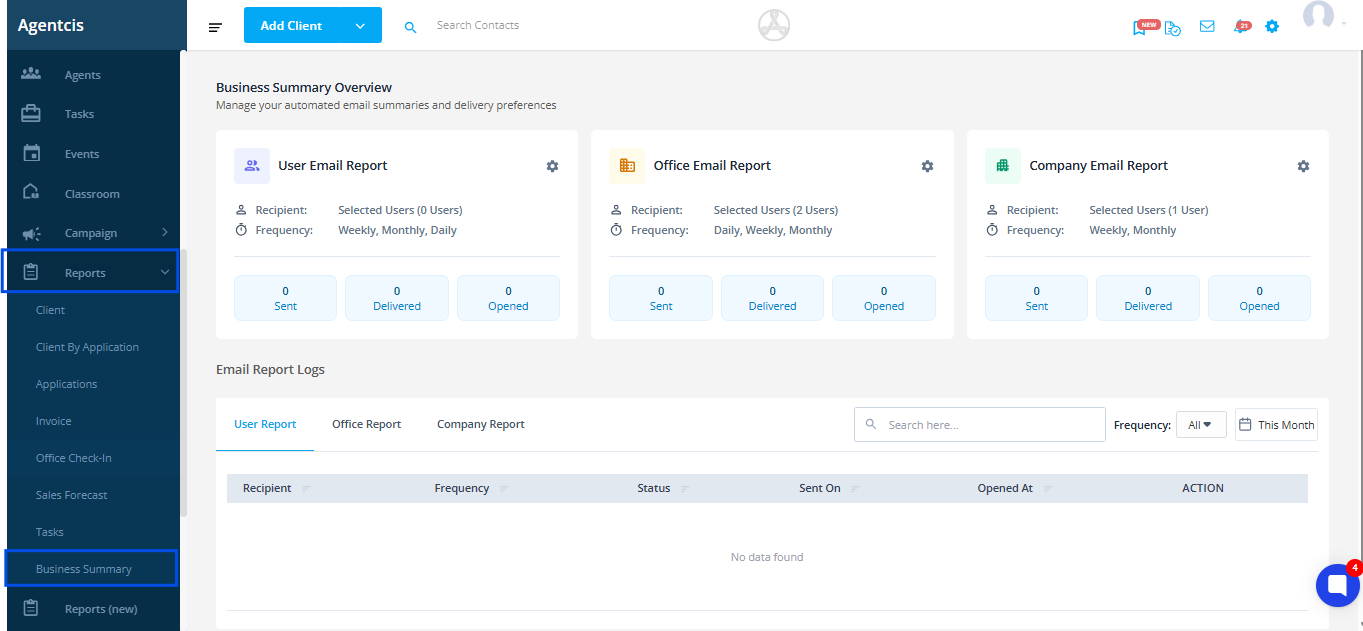Screen dimensions: 1363x631
Task: Switch to the Company Report tab
Action: click(481, 424)
